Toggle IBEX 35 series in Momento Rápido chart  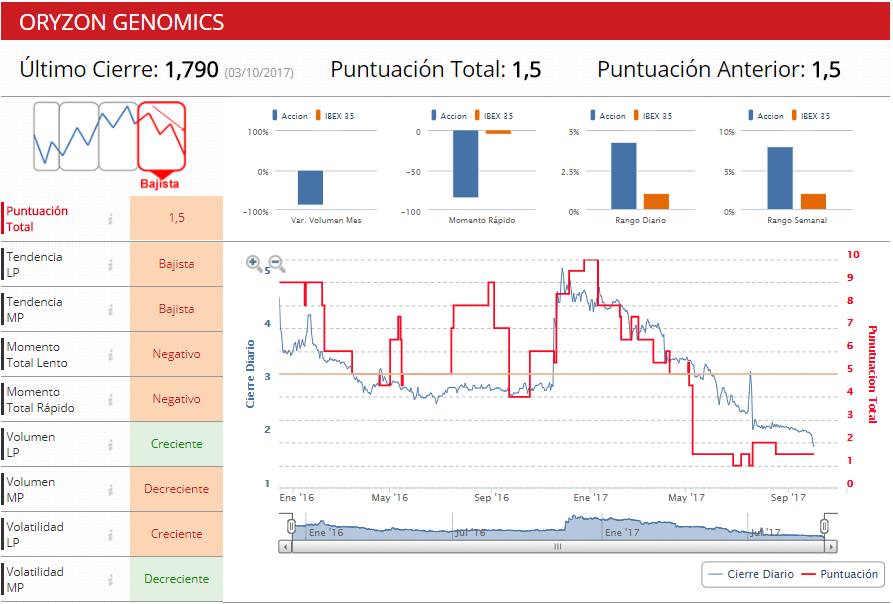pos(493,116)
